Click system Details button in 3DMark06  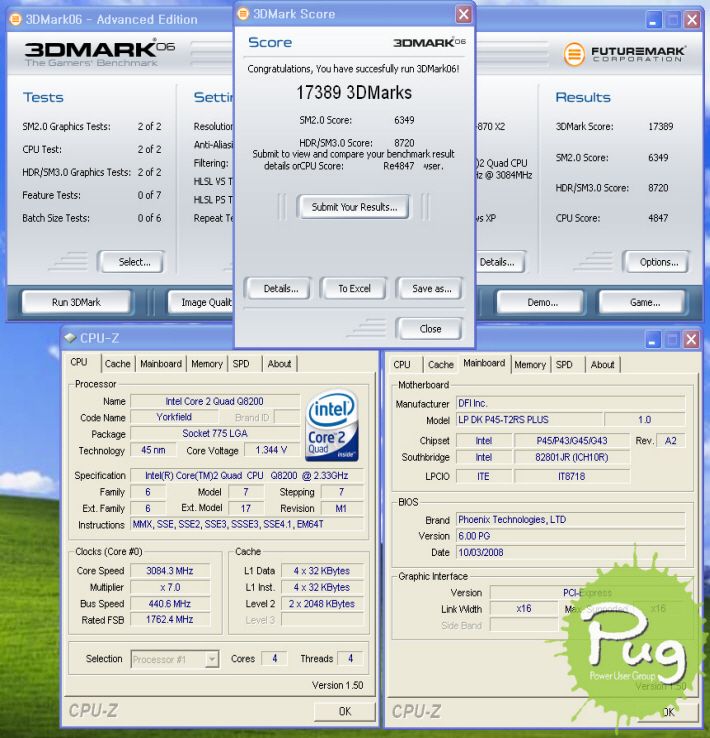[x=499, y=262]
